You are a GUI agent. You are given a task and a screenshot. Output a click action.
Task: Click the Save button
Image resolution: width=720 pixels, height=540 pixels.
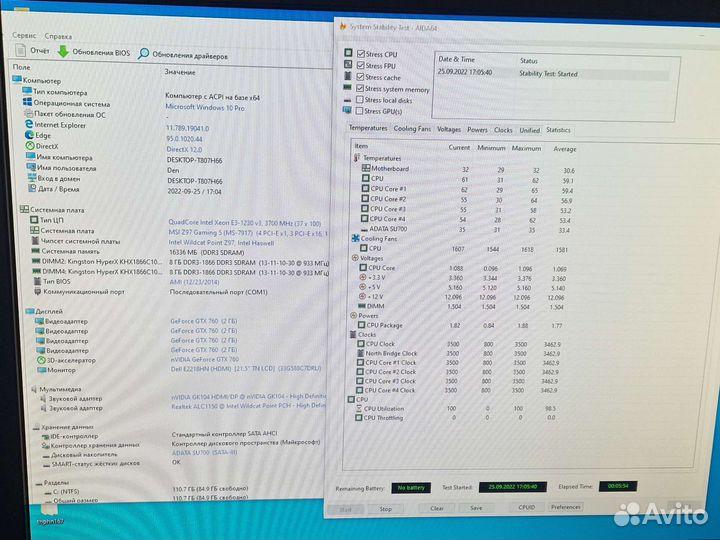(x=476, y=508)
